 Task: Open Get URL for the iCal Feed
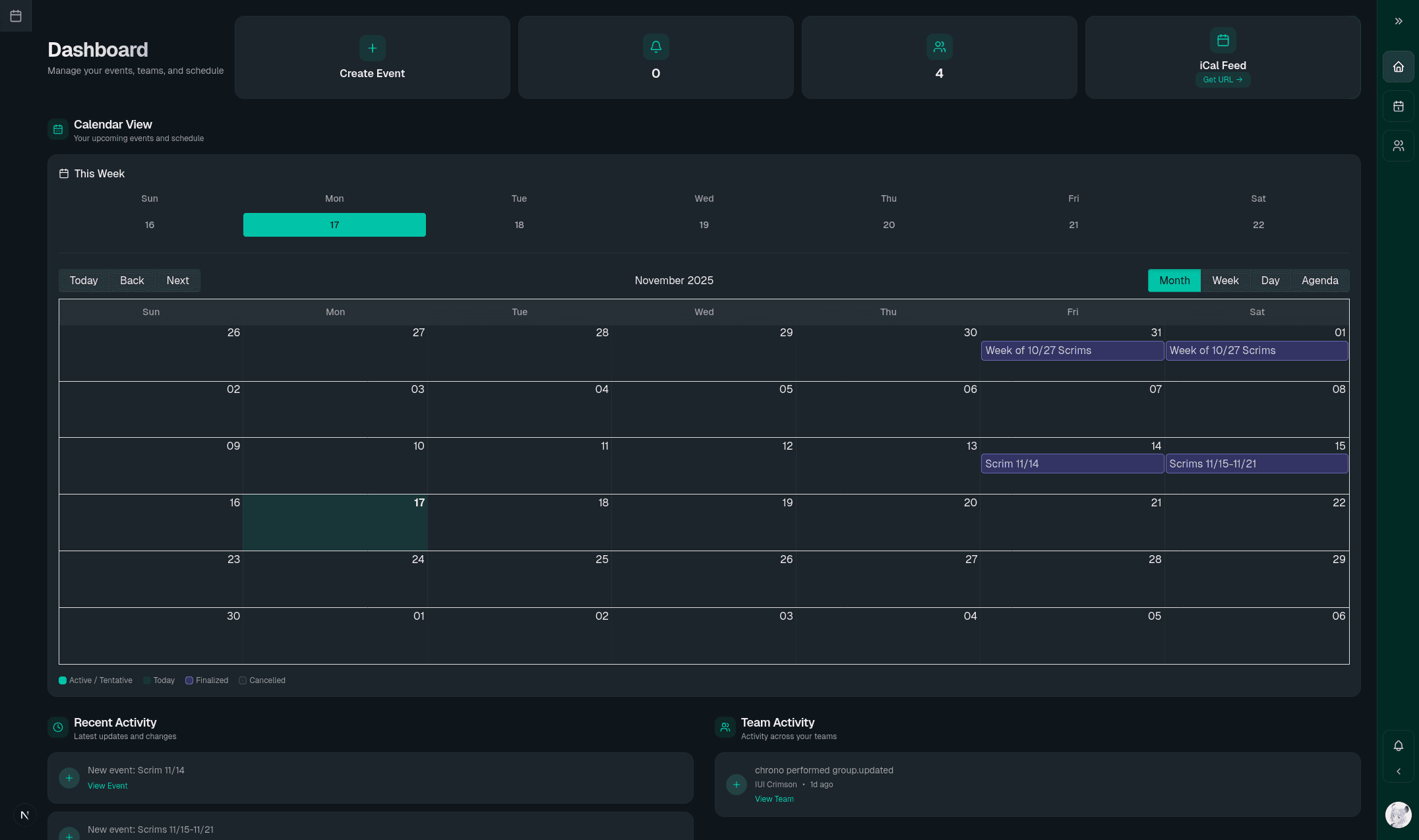(x=1223, y=79)
